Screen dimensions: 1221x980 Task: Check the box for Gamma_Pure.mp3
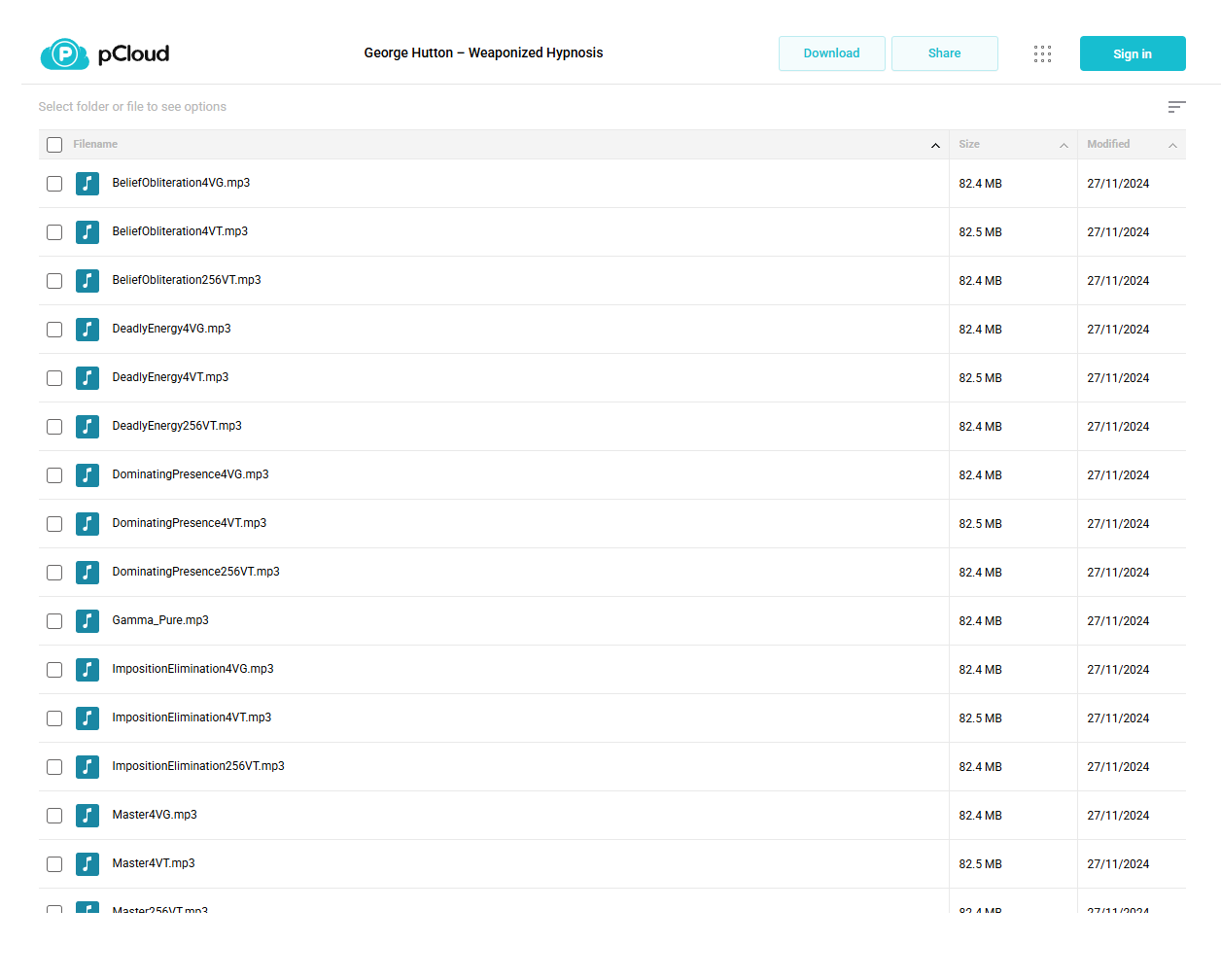[54, 621]
